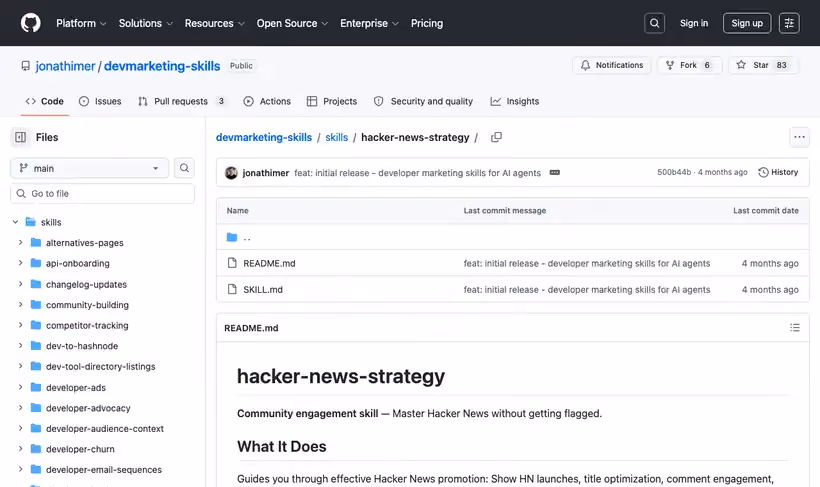Select developer-audience-context in file tree

point(105,428)
